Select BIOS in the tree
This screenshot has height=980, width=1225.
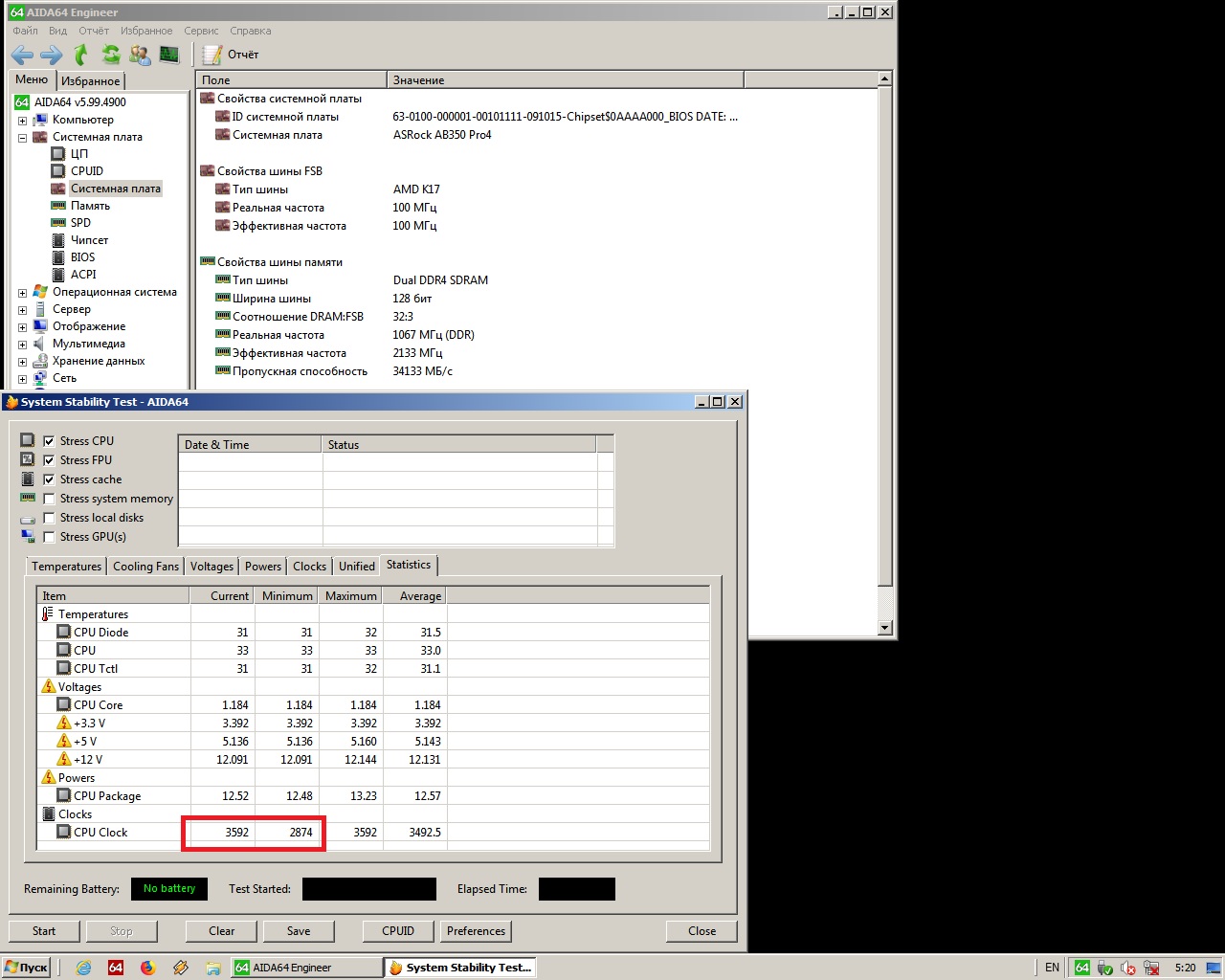(82, 257)
